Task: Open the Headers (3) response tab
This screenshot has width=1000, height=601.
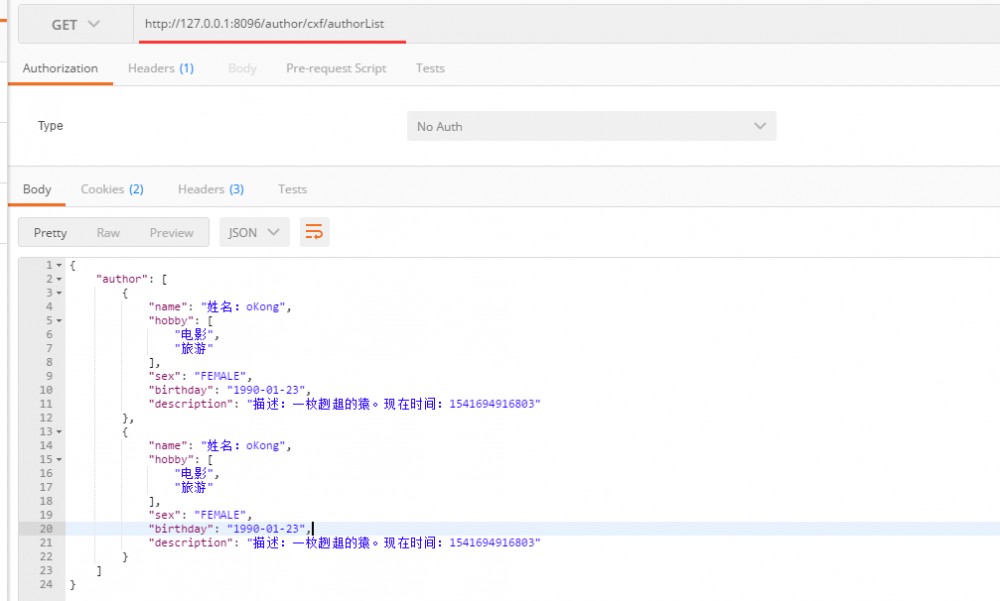Action: [x=210, y=189]
